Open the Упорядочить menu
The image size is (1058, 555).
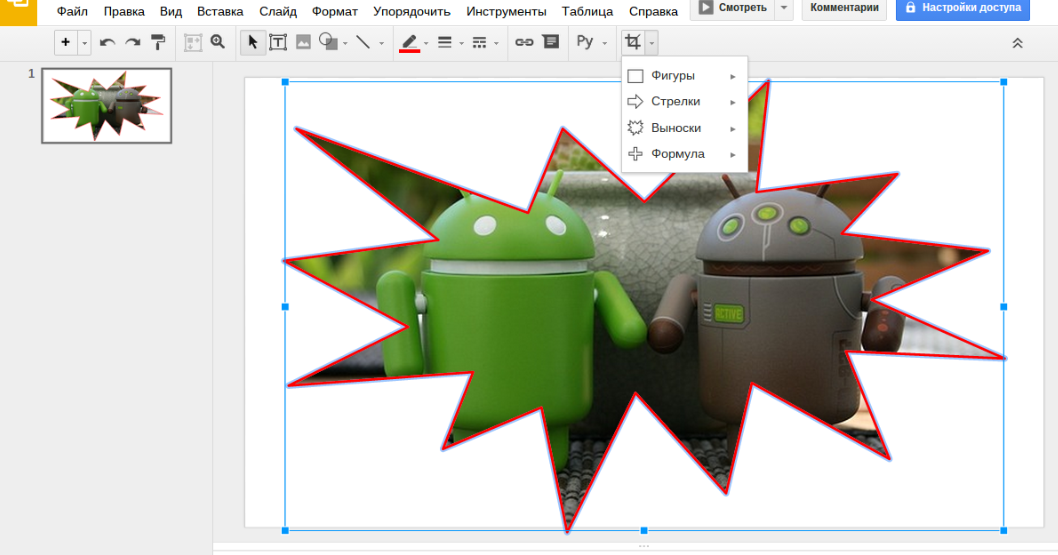point(412,11)
